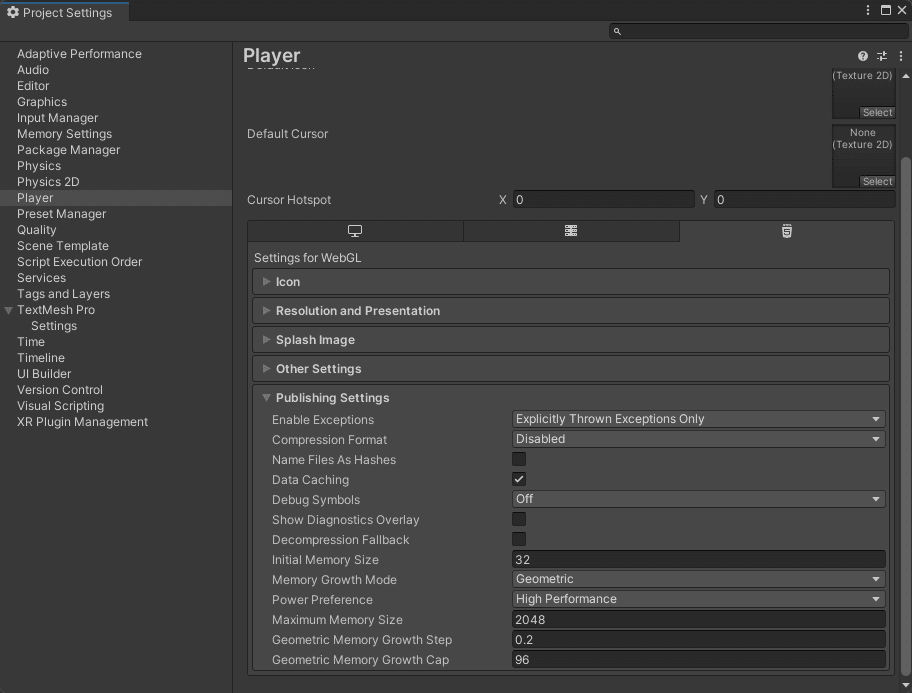Open Timeline settings
The image size is (912, 693).
click(x=40, y=358)
